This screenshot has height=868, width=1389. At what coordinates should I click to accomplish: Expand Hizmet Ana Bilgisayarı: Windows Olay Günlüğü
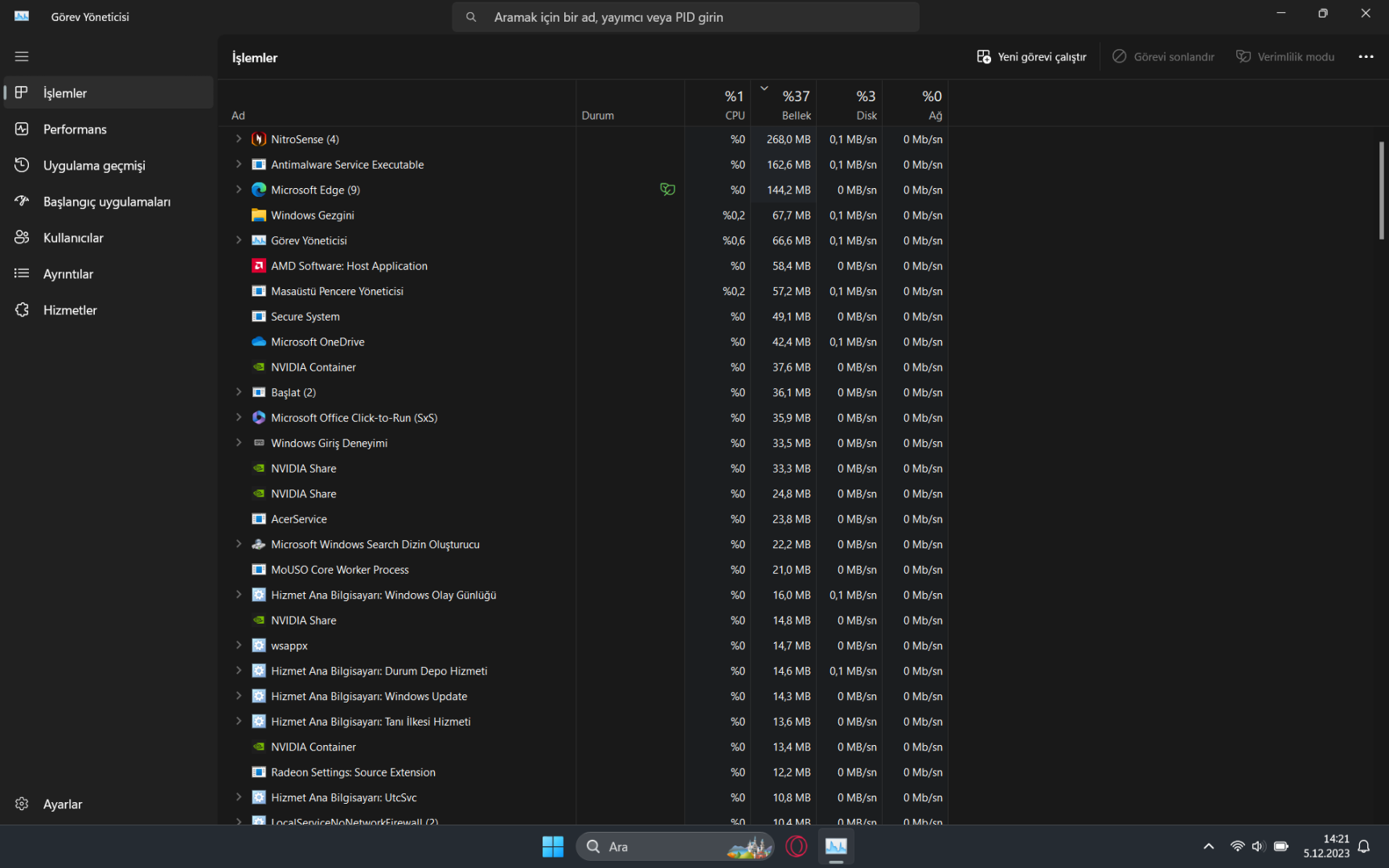click(x=239, y=595)
